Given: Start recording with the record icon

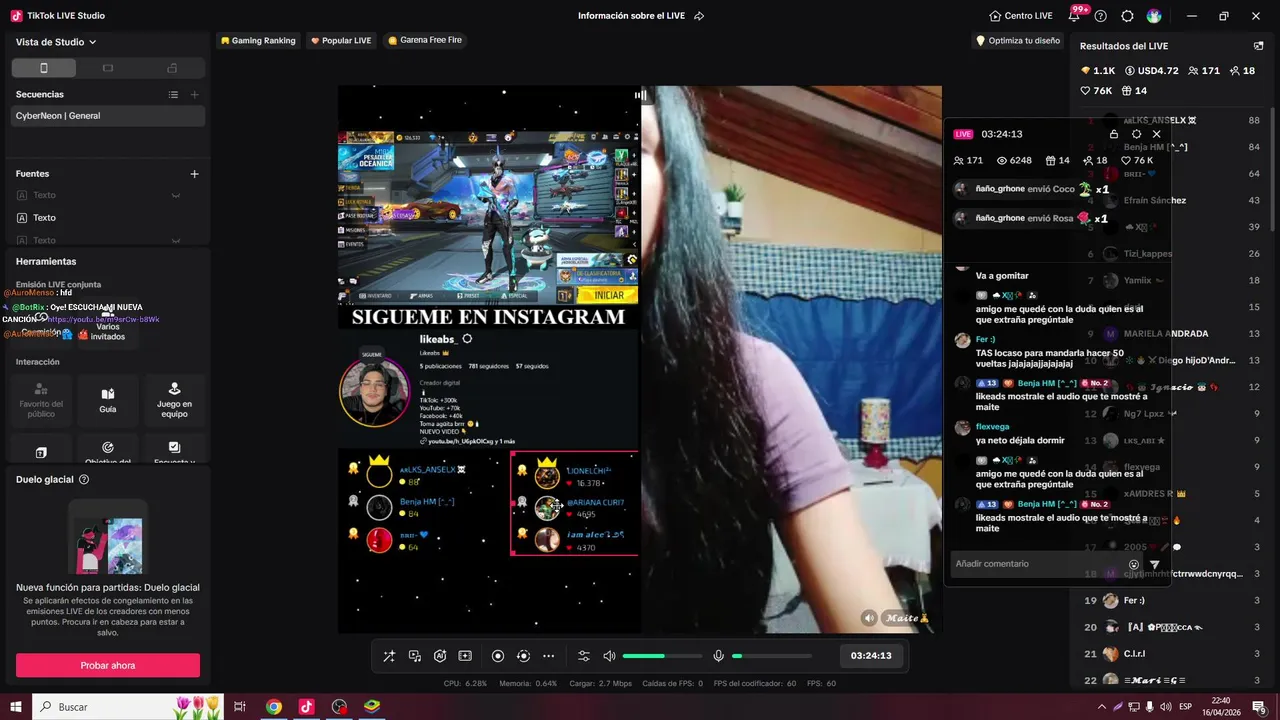Looking at the screenshot, I should point(498,656).
